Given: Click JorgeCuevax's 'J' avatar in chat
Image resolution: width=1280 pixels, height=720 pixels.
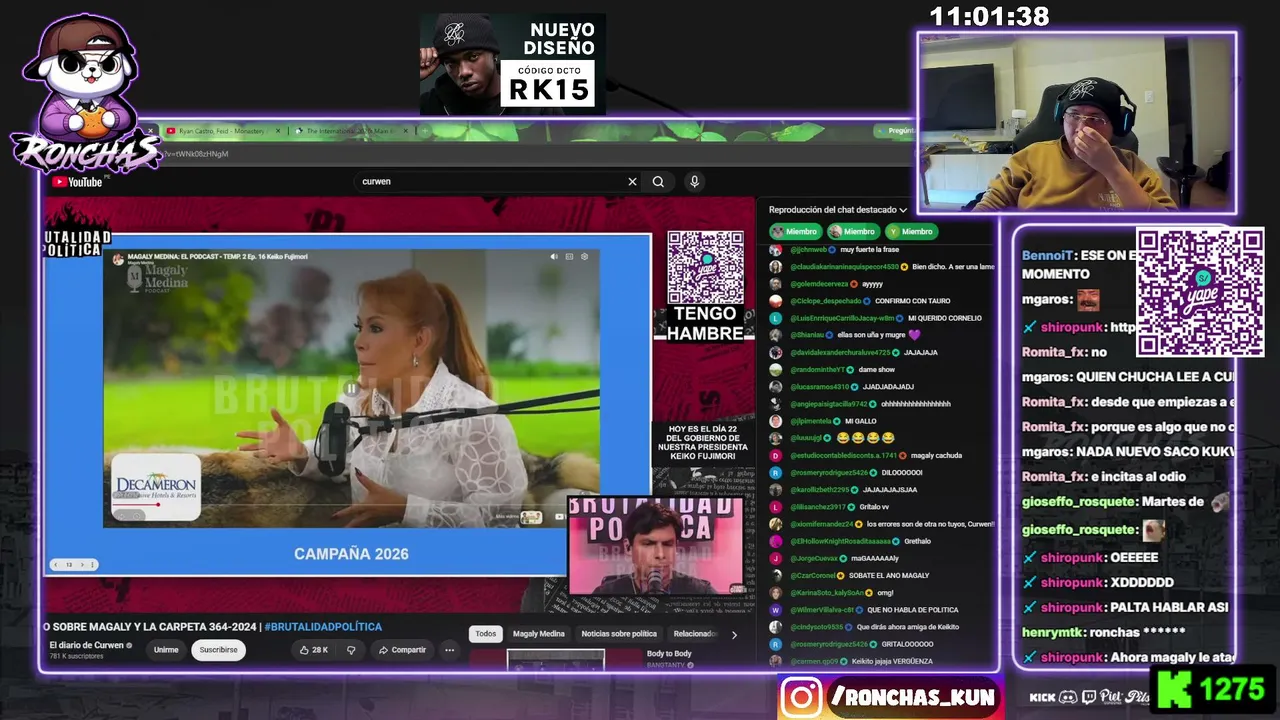Looking at the screenshot, I should [x=775, y=558].
